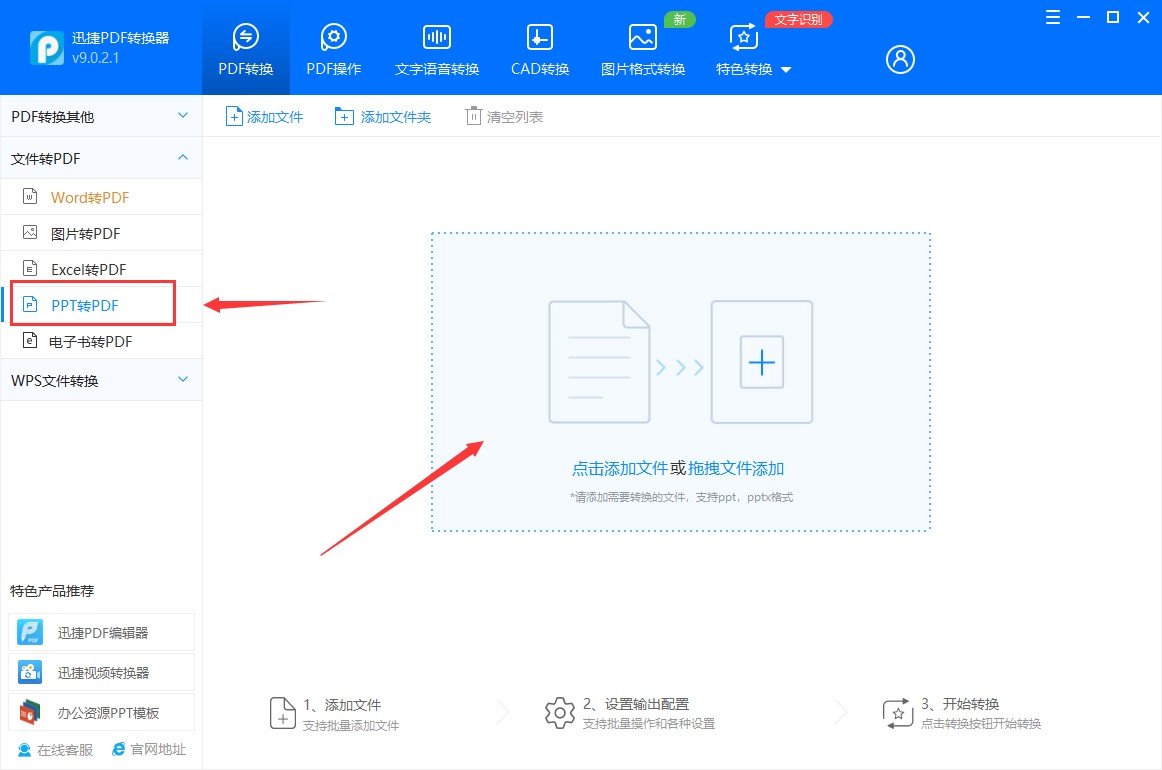Click the 迅捷PDF编辑器 product icon
Screen dimensions: 1162x770
30,632
